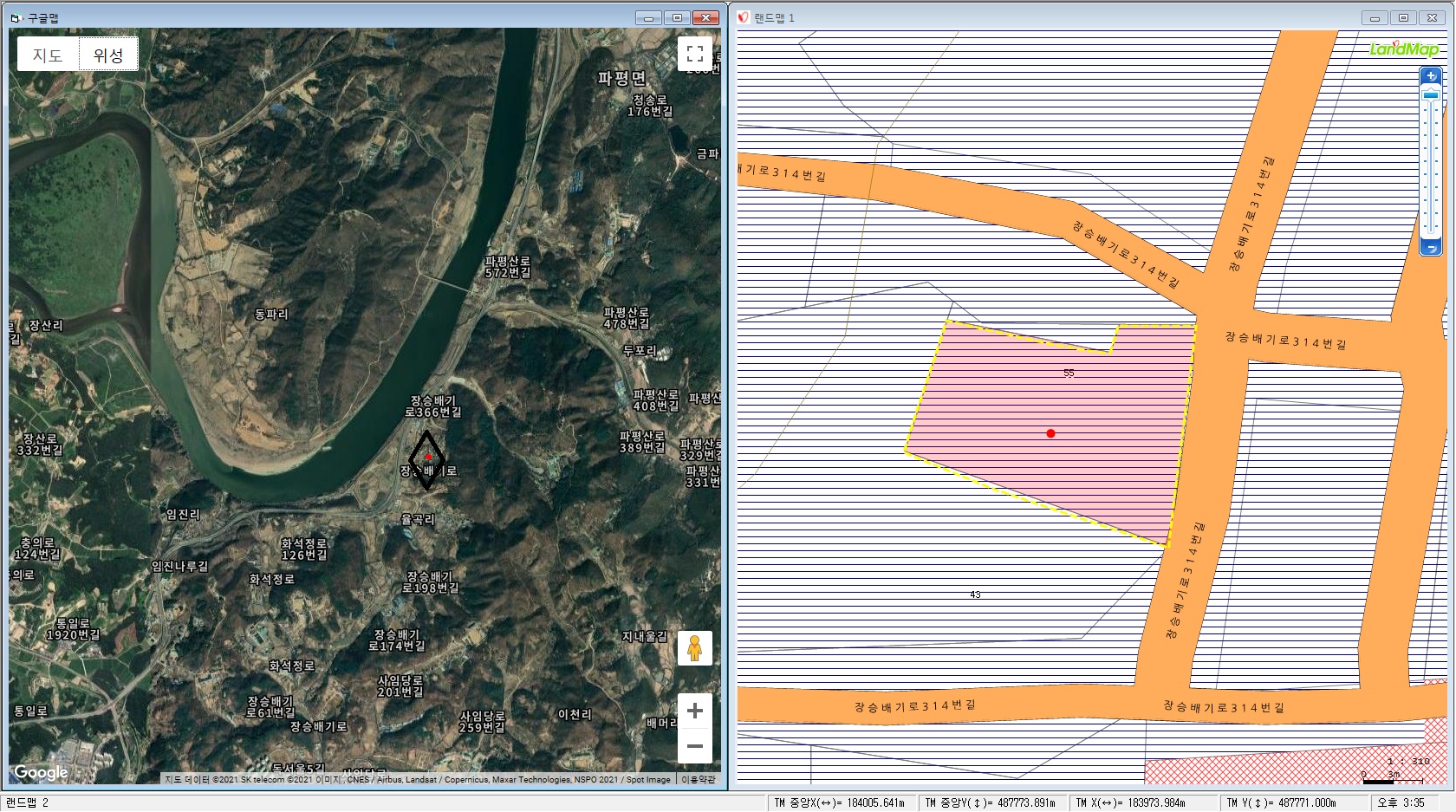The image size is (1456, 812).
Task: Click LandMap zoom out minus button
Action: pos(1431,249)
